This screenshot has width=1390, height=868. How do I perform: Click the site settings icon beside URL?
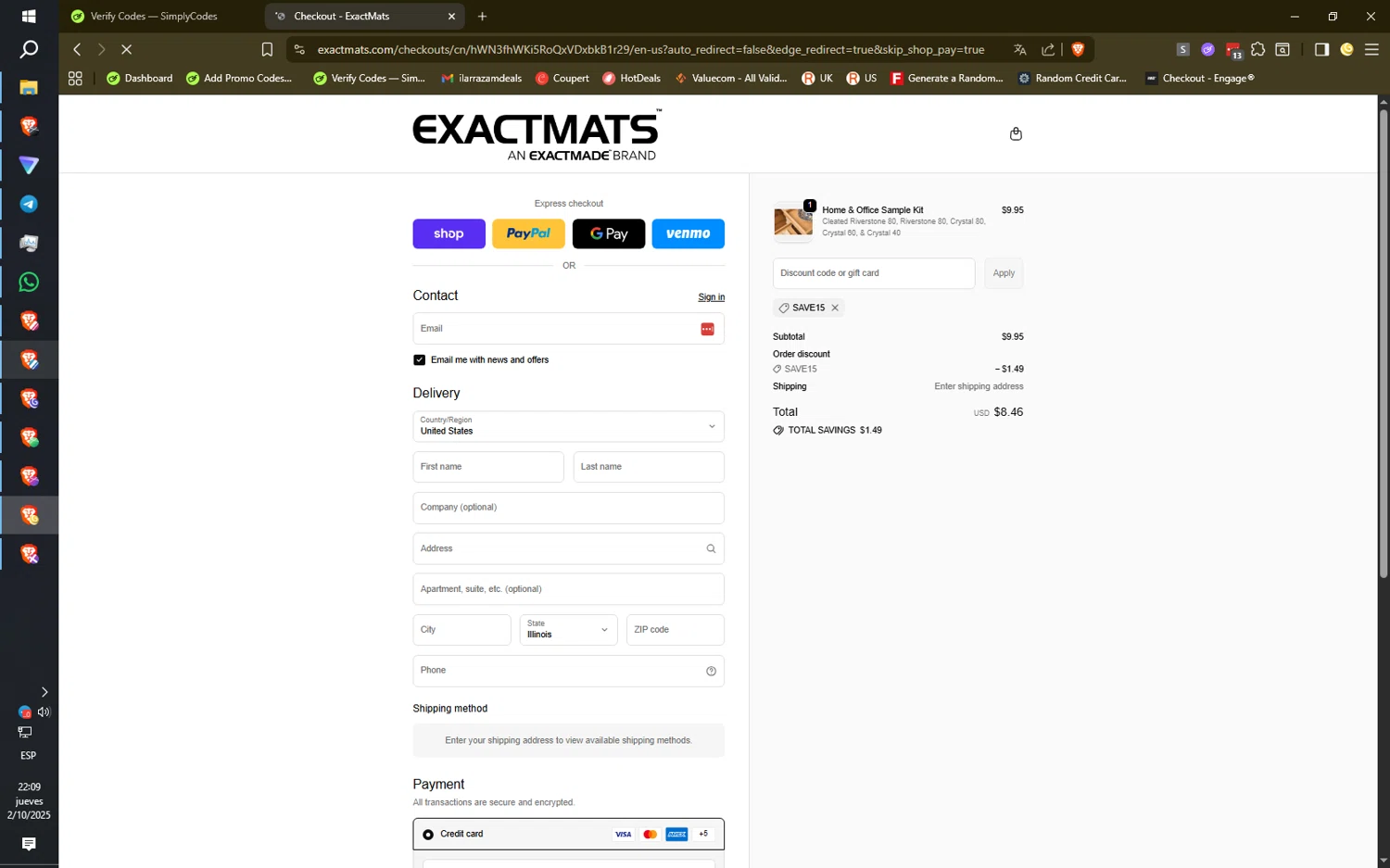point(299,49)
